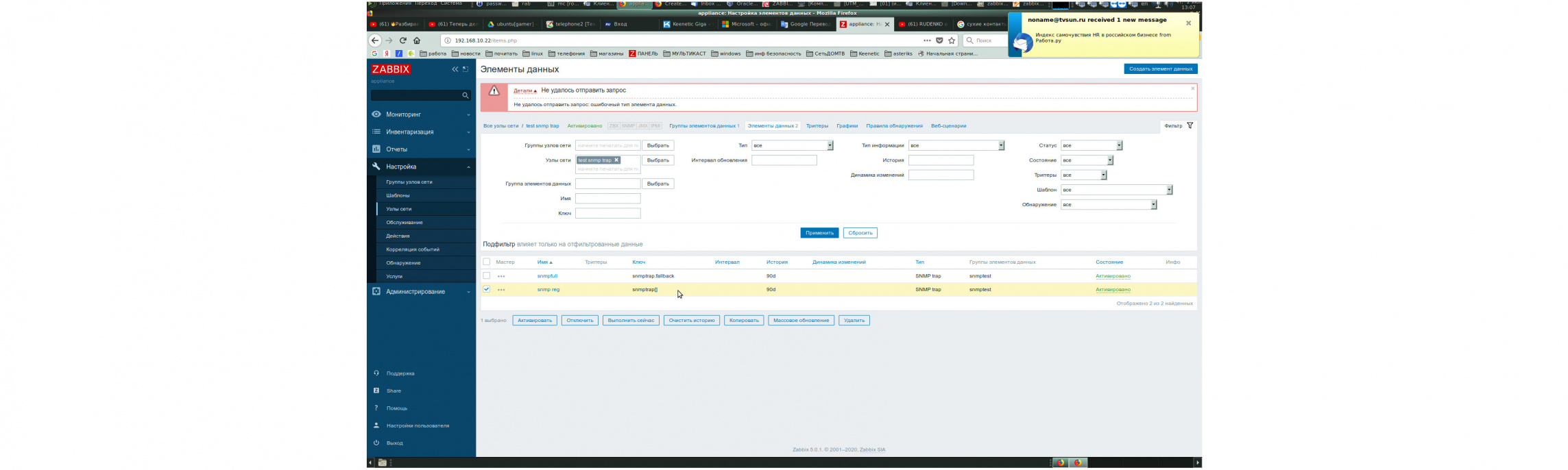This screenshot has height=470, width=1568.
Task: Expand the Администрирование sidebar menu
Action: pos(421,292)
